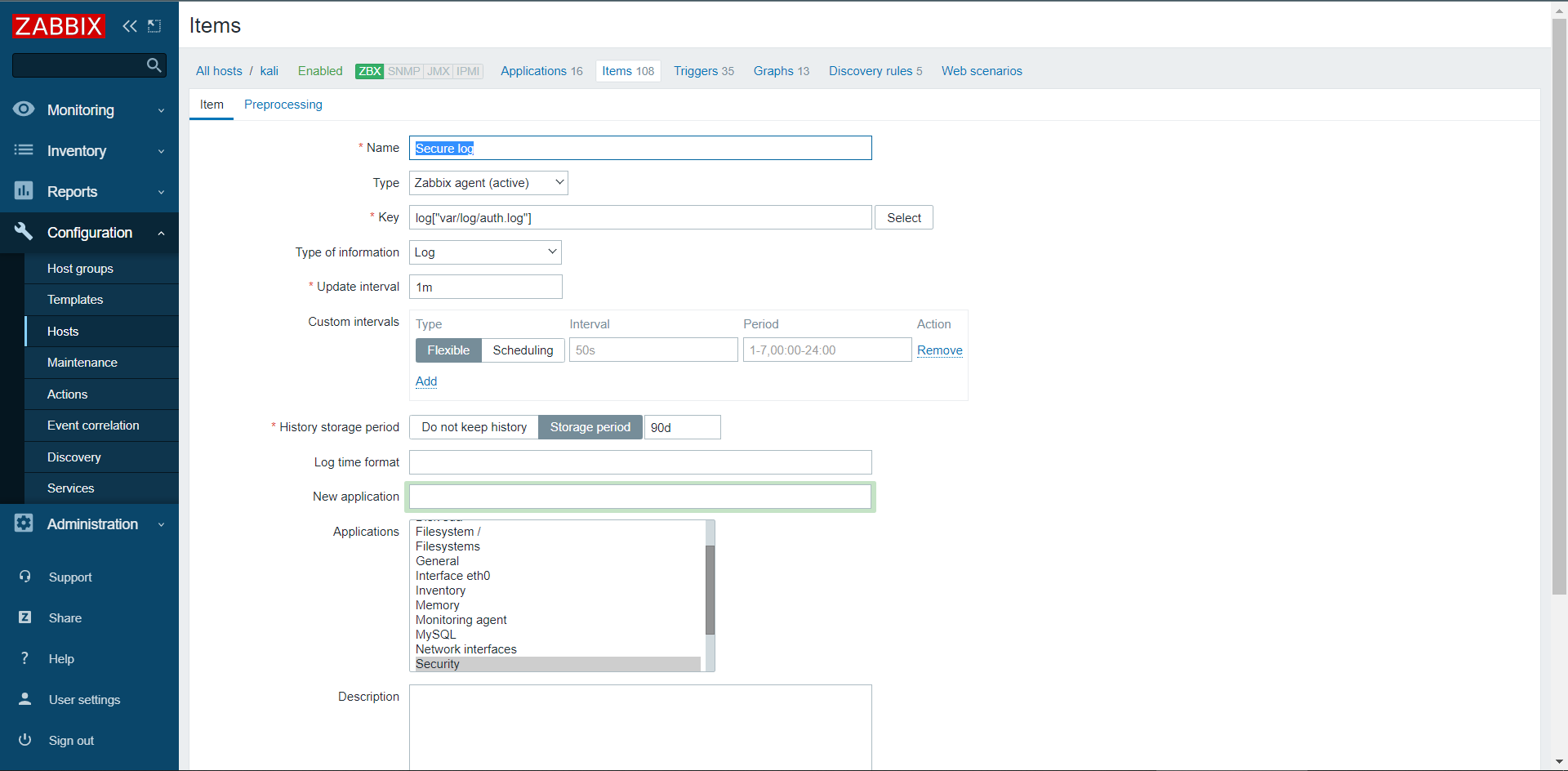Remove the custom interval row
1568x771 pixels.
tap(939, 350)
